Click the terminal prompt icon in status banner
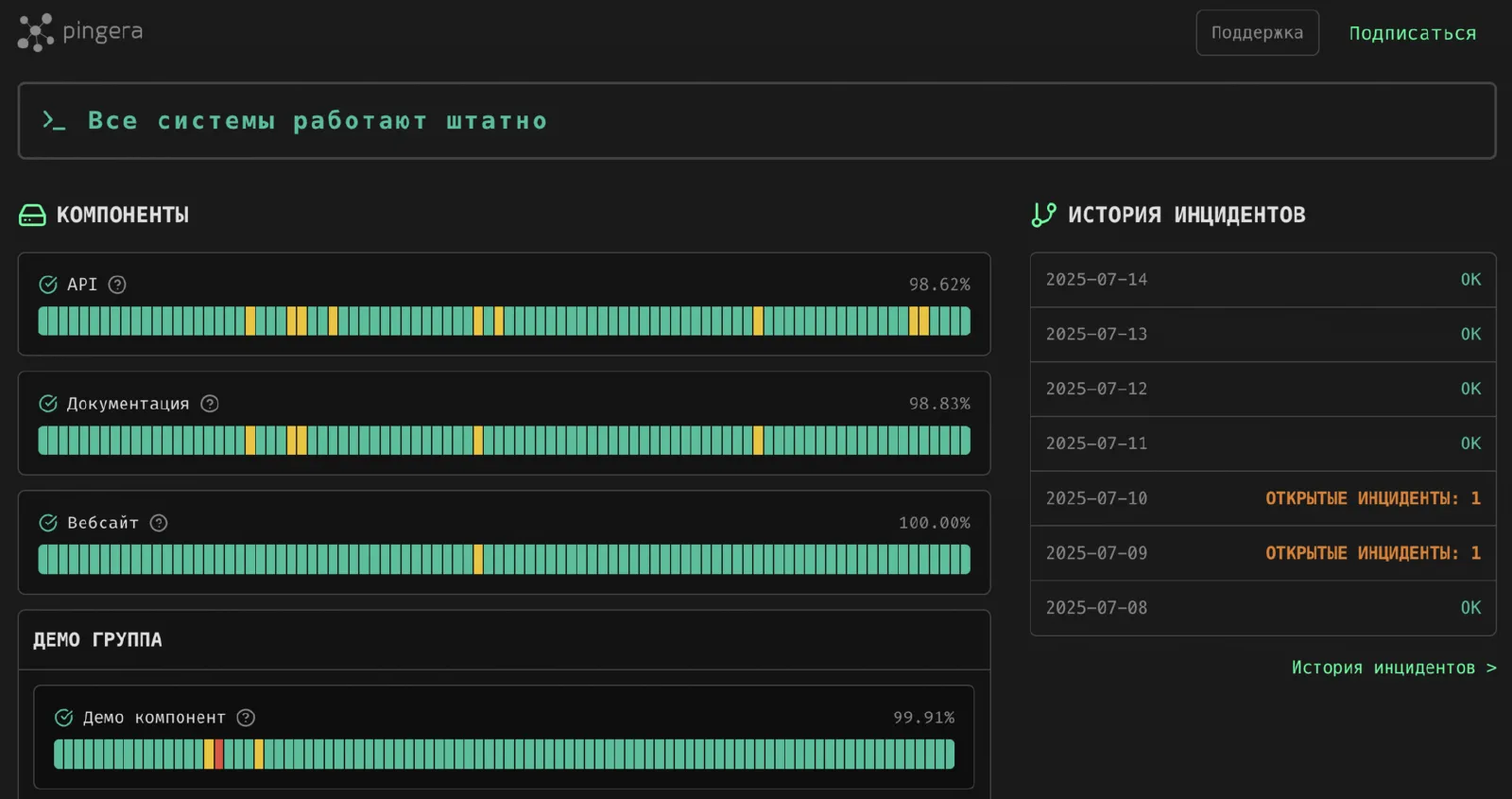Viewport: 1512px width, 799px height. (54, 120)
